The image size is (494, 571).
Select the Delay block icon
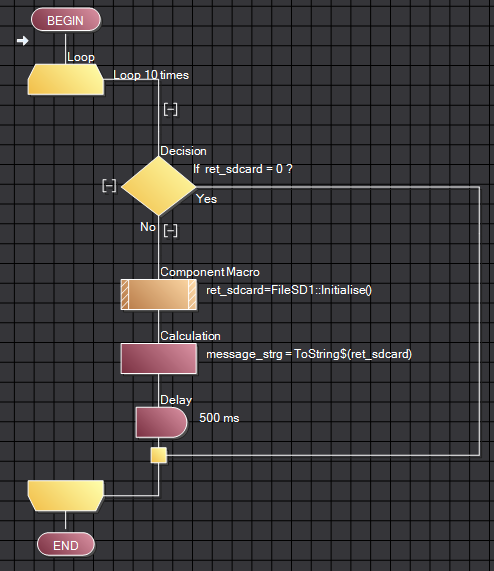click(x=162, y=422)
